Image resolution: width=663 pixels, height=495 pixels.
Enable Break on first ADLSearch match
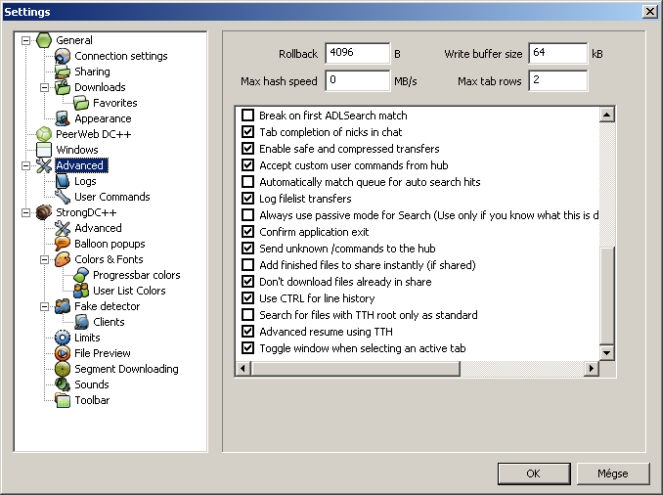coord(248,116)
